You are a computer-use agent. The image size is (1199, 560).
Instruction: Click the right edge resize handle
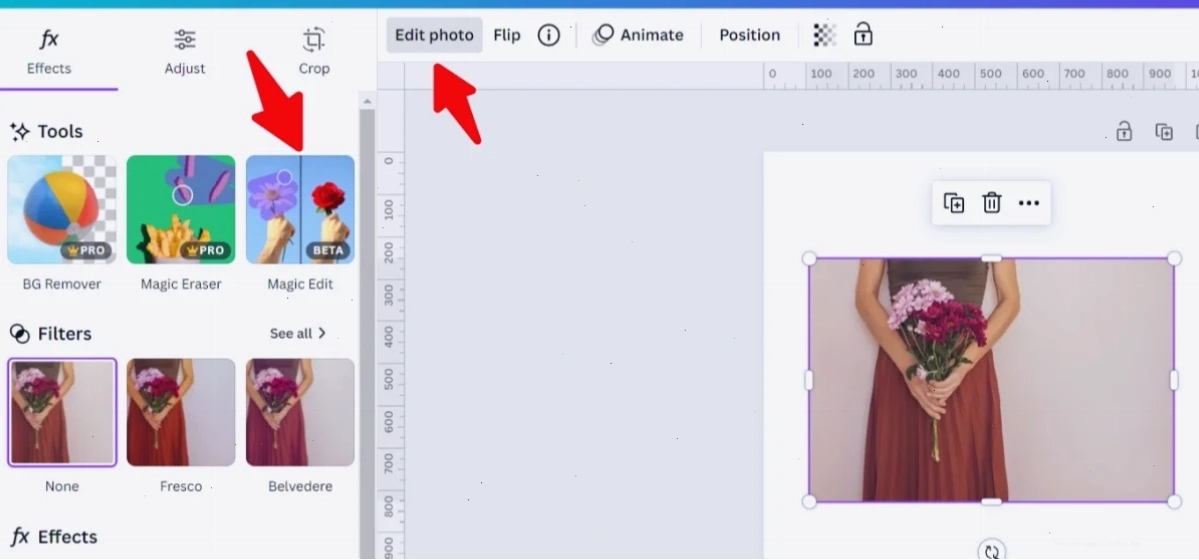coord(1174,380)
